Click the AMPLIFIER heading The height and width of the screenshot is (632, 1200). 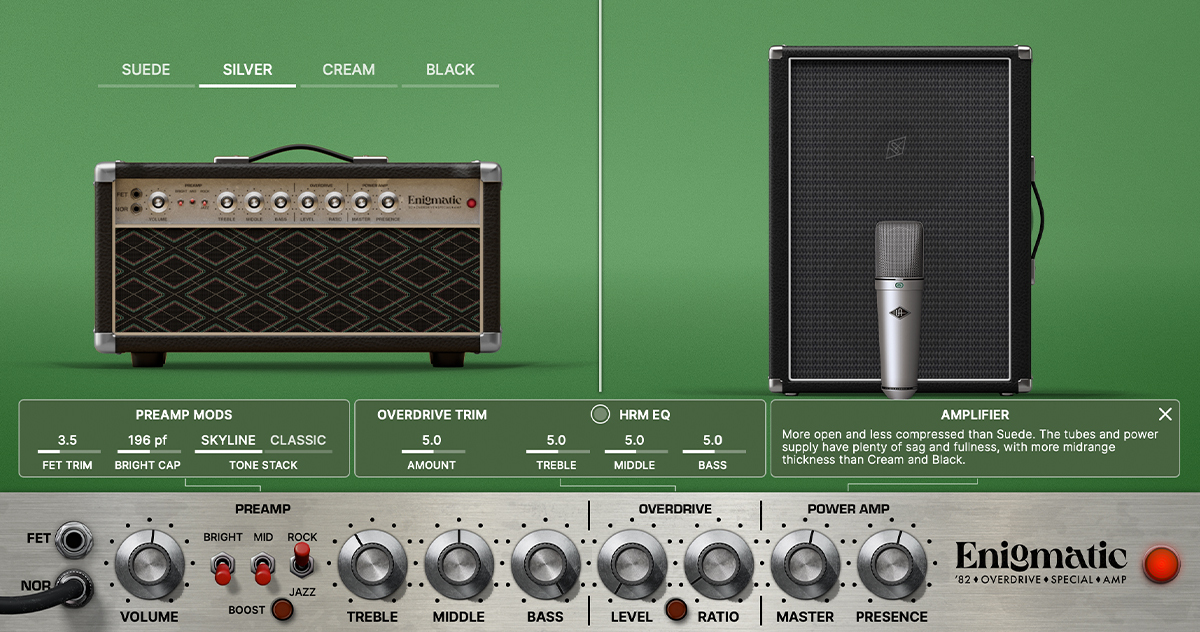point(975,414)
